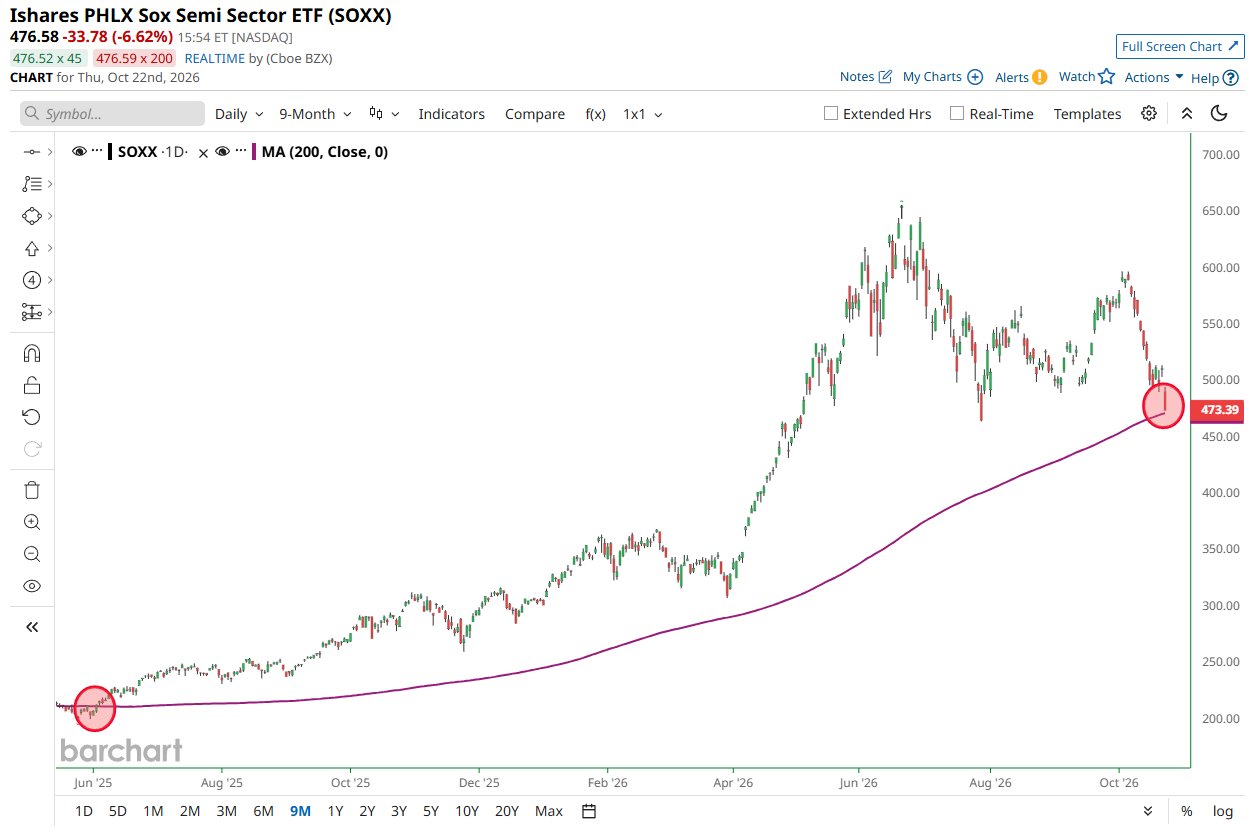Toggle drawings visibility eye in left toolbar
Viewport: 1253px width, 829px height.
pos(31,586)
